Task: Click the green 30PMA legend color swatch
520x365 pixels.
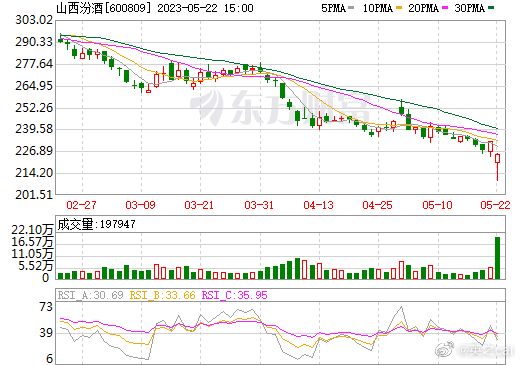Action: [x=491, y=7]
